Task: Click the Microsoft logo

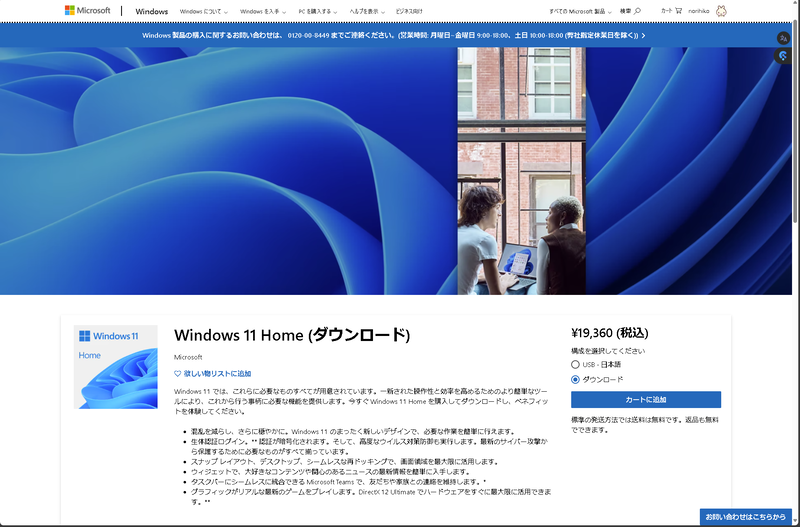Action: click(87, 10)
